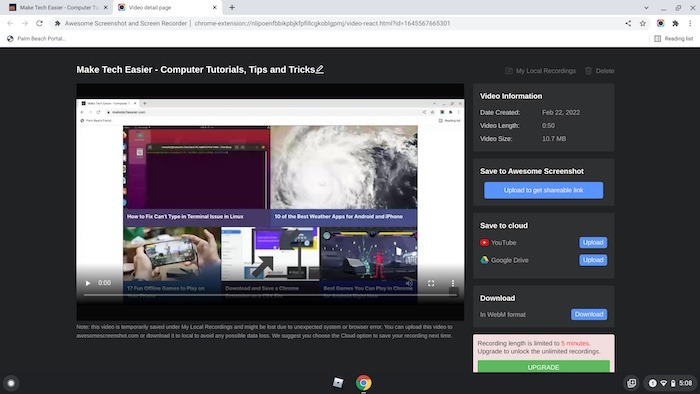Open the Extensions puzzle menu
700x394 pixels.
tap(675, 23)
